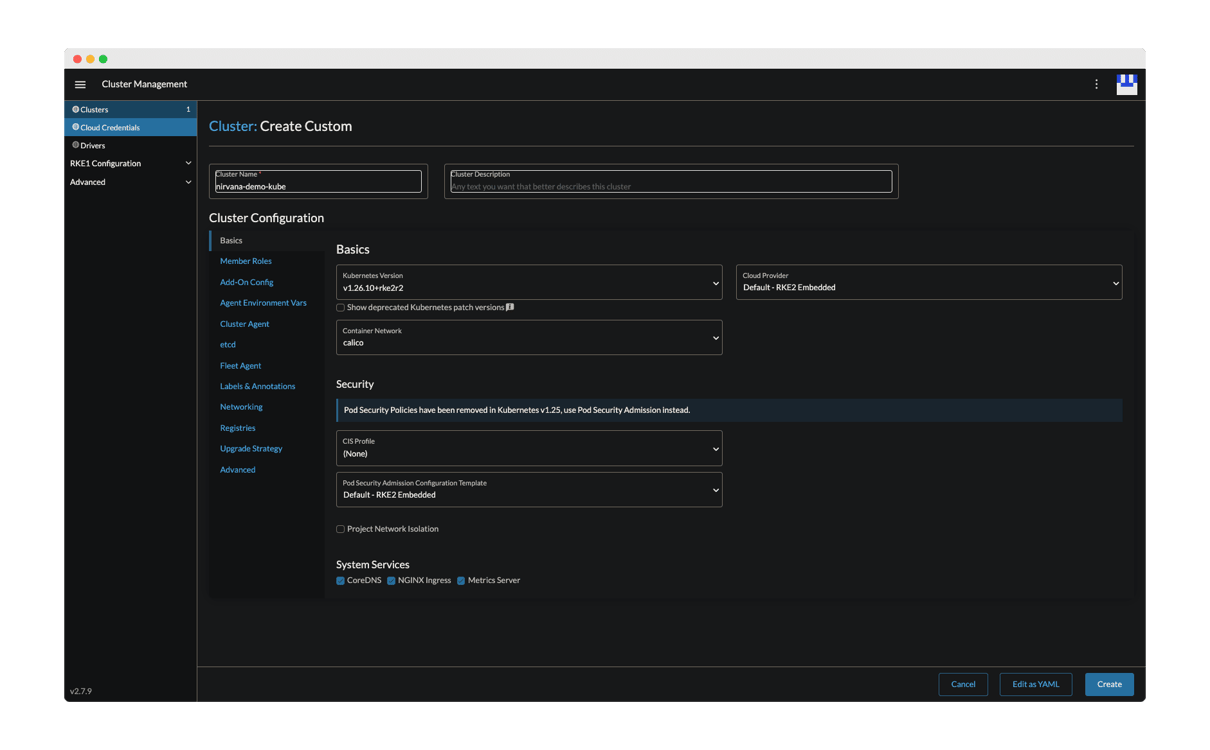Open the Registries tab
The width and height of the screenshot is (1210, 750).
[x=237, y=428]
